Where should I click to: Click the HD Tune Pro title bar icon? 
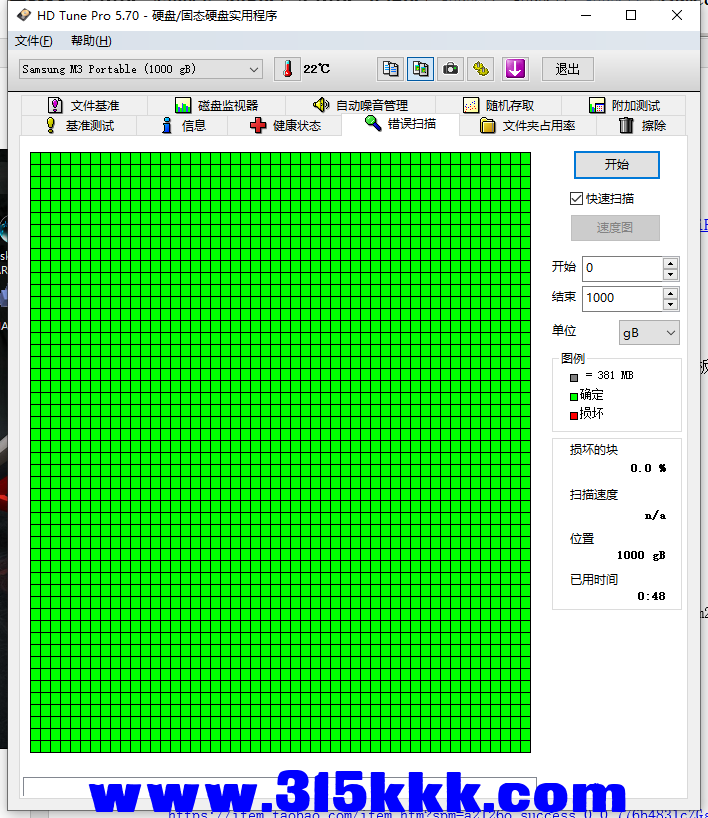pyautogui.click(x=23, y=15)
